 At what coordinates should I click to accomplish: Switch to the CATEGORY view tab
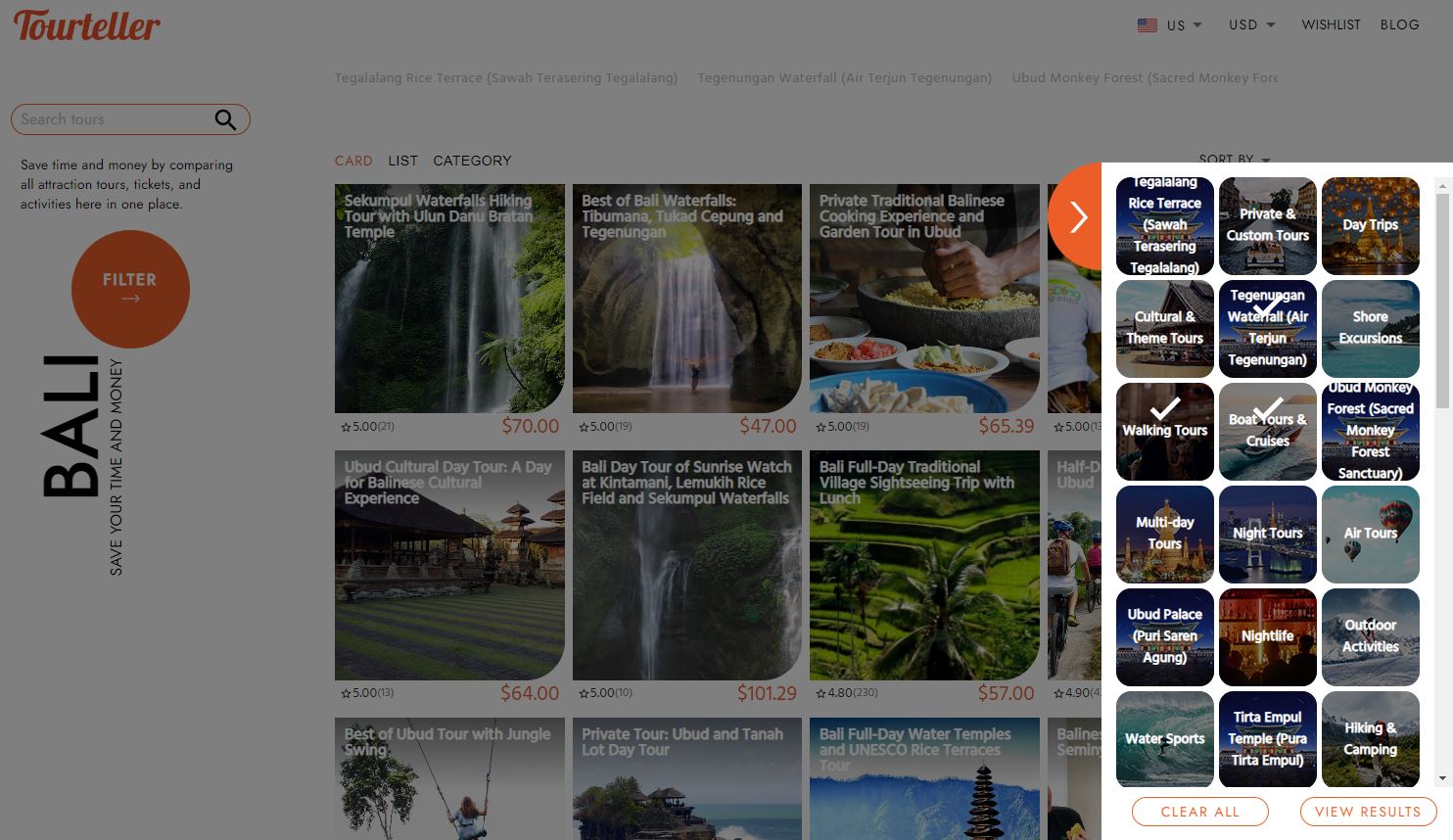click(472, 161)
